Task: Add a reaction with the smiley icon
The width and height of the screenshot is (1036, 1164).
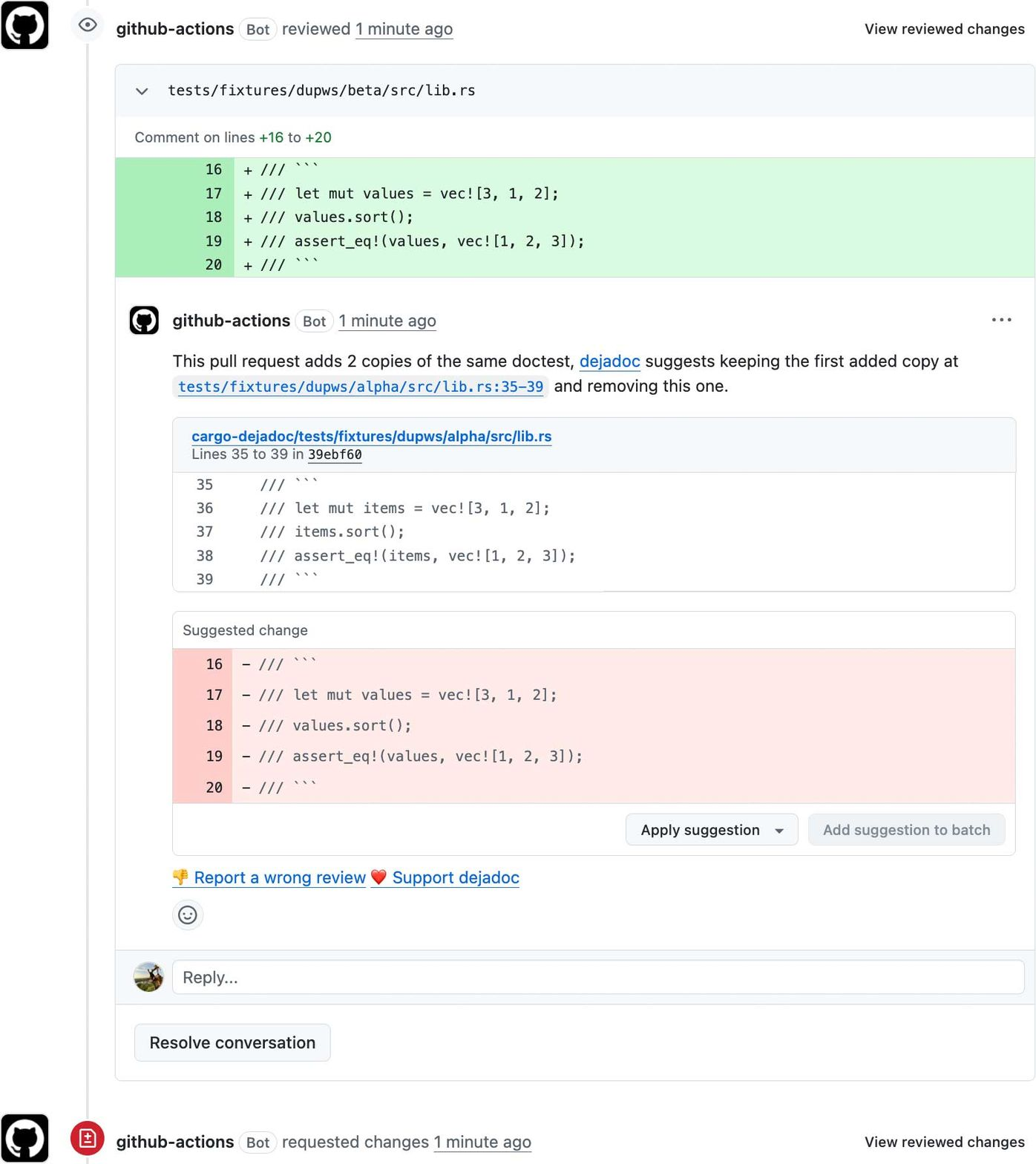Action: pos(188,915)
